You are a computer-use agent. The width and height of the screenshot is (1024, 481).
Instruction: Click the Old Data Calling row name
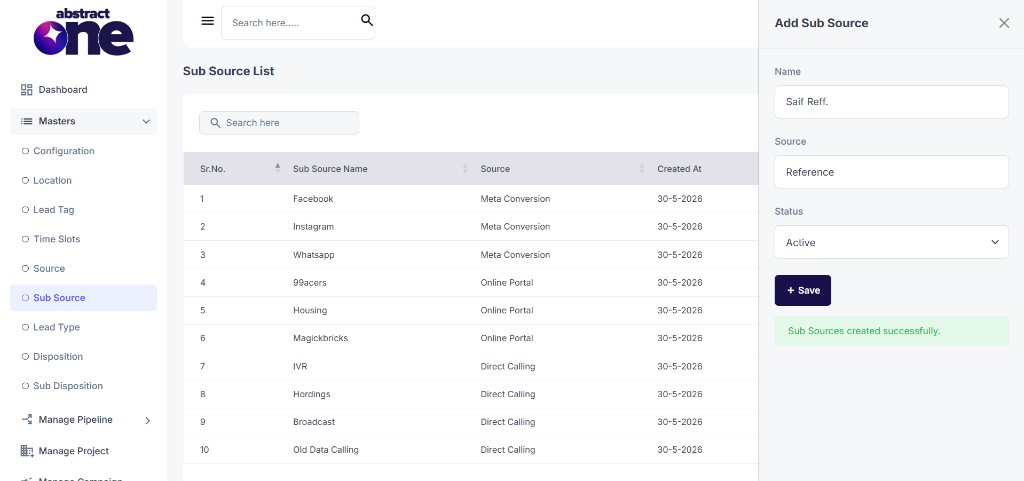tap(326, 450)
